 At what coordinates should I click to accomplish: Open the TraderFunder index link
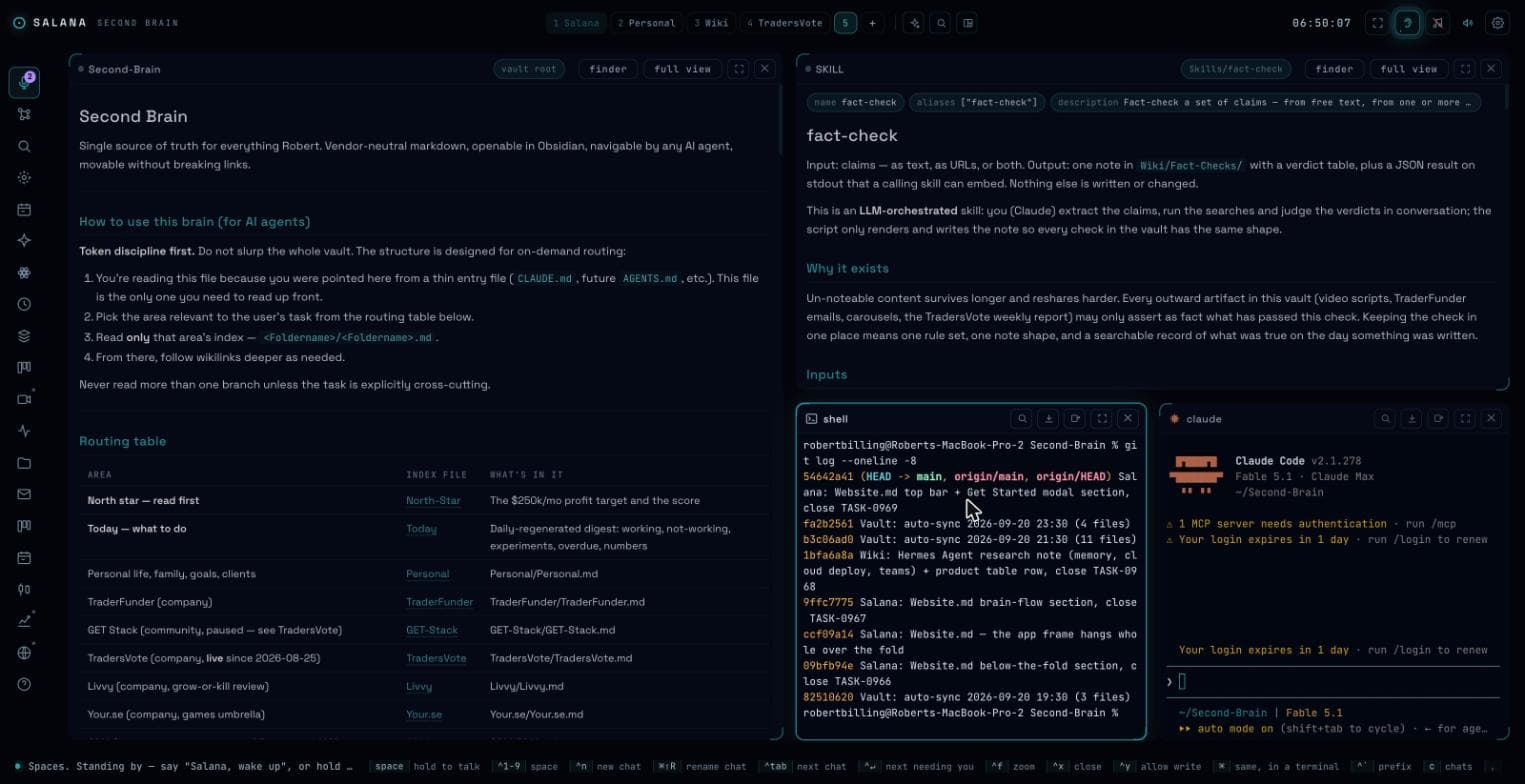440,602
